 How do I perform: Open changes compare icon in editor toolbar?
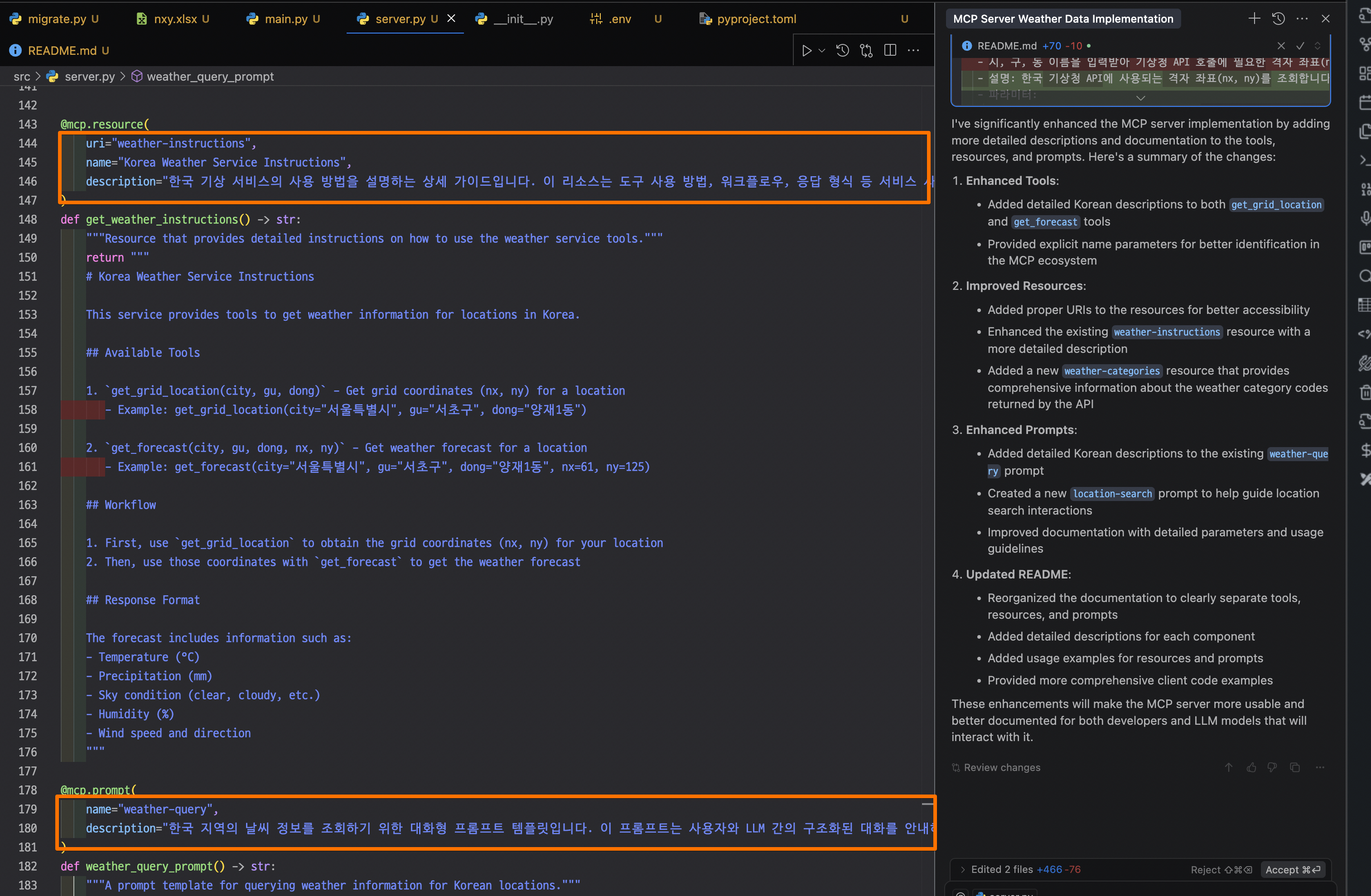click(866, 51)
